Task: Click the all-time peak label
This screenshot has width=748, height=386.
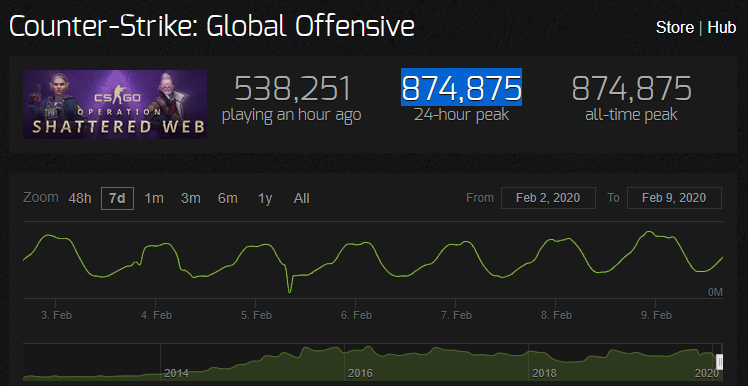Action: [631, 115]
